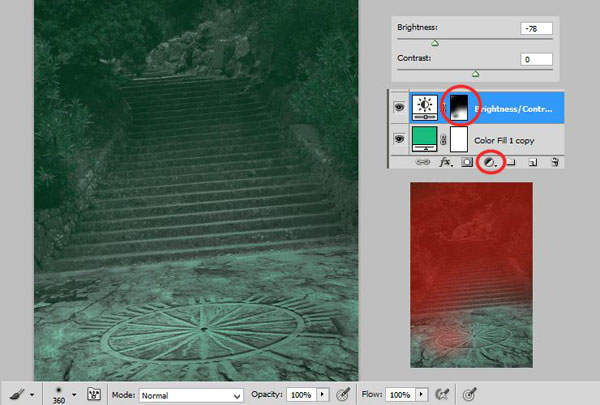600x405 pixels.
Task: Open the brush Mode dropdown
Action: (191, 395)
